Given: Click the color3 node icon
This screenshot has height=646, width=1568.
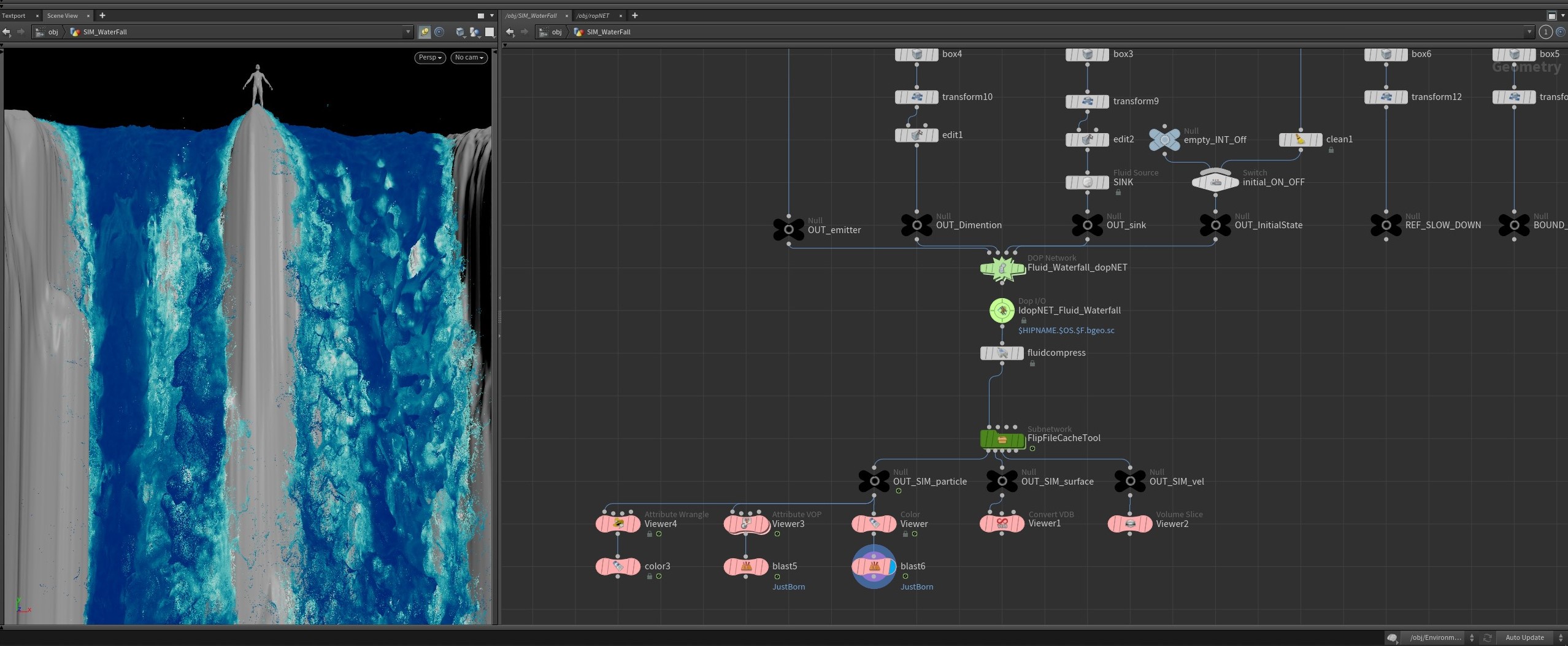Looking at the screenshot, I should [x=618, y=567].
